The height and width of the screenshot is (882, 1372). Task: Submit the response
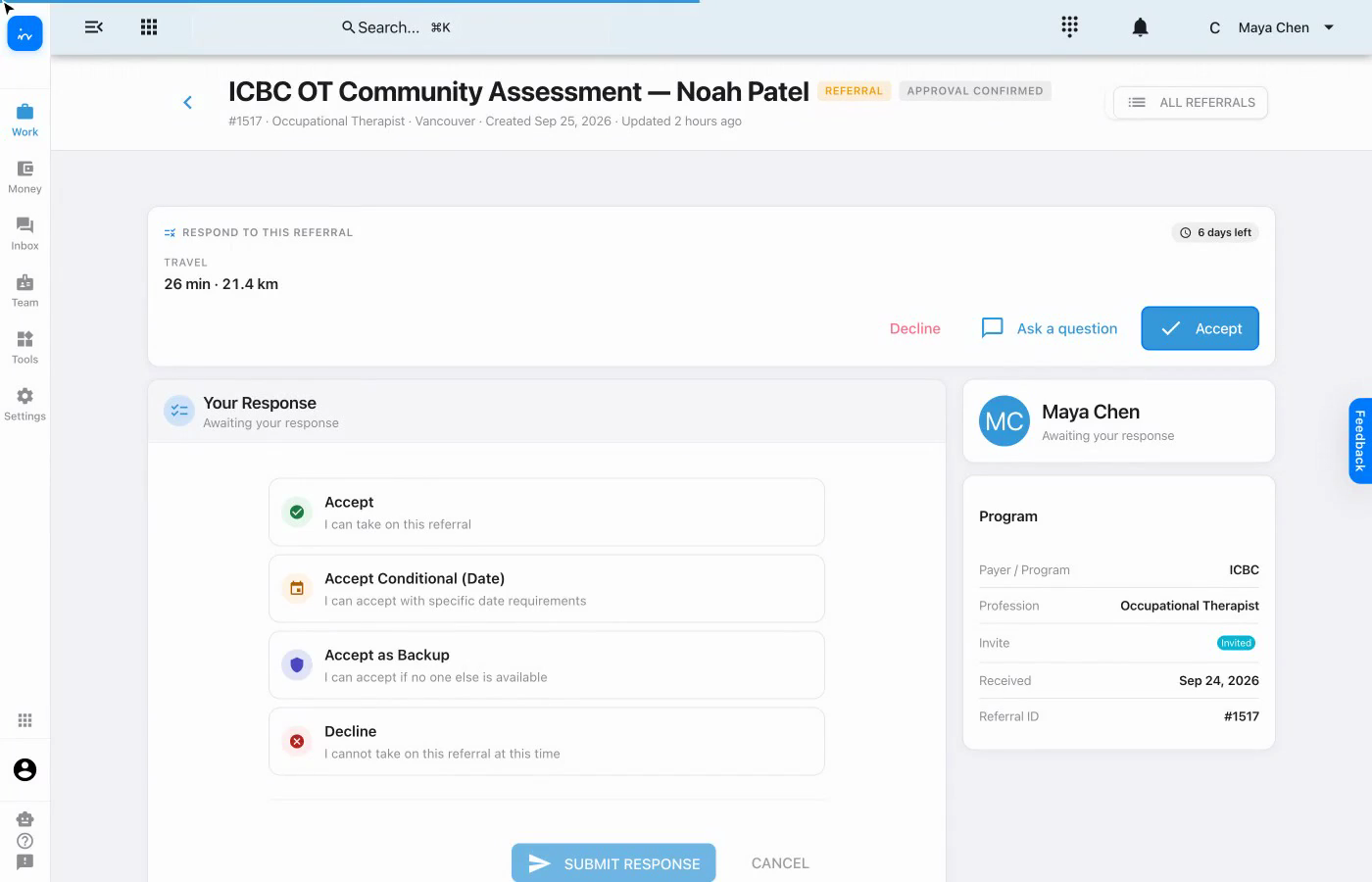pyautogui.click(x=613, y=863)
